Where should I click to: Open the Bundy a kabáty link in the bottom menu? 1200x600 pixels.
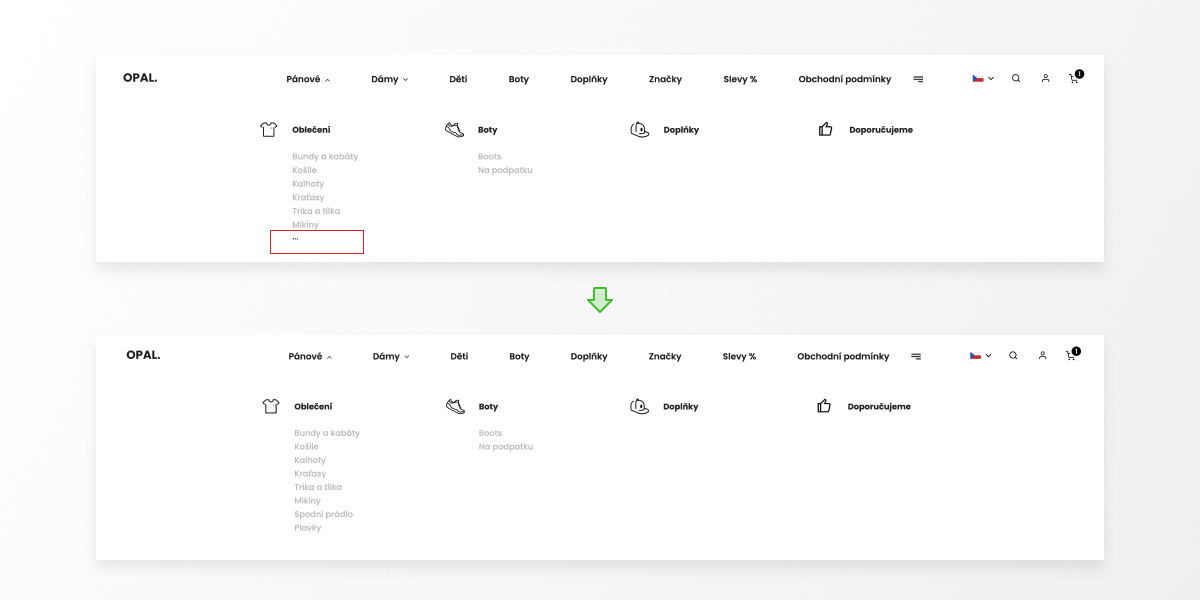327,433
